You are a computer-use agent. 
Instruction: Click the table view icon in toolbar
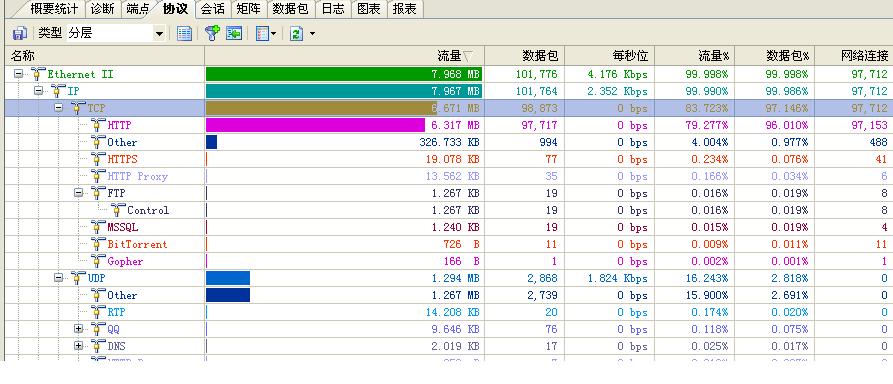184,34
